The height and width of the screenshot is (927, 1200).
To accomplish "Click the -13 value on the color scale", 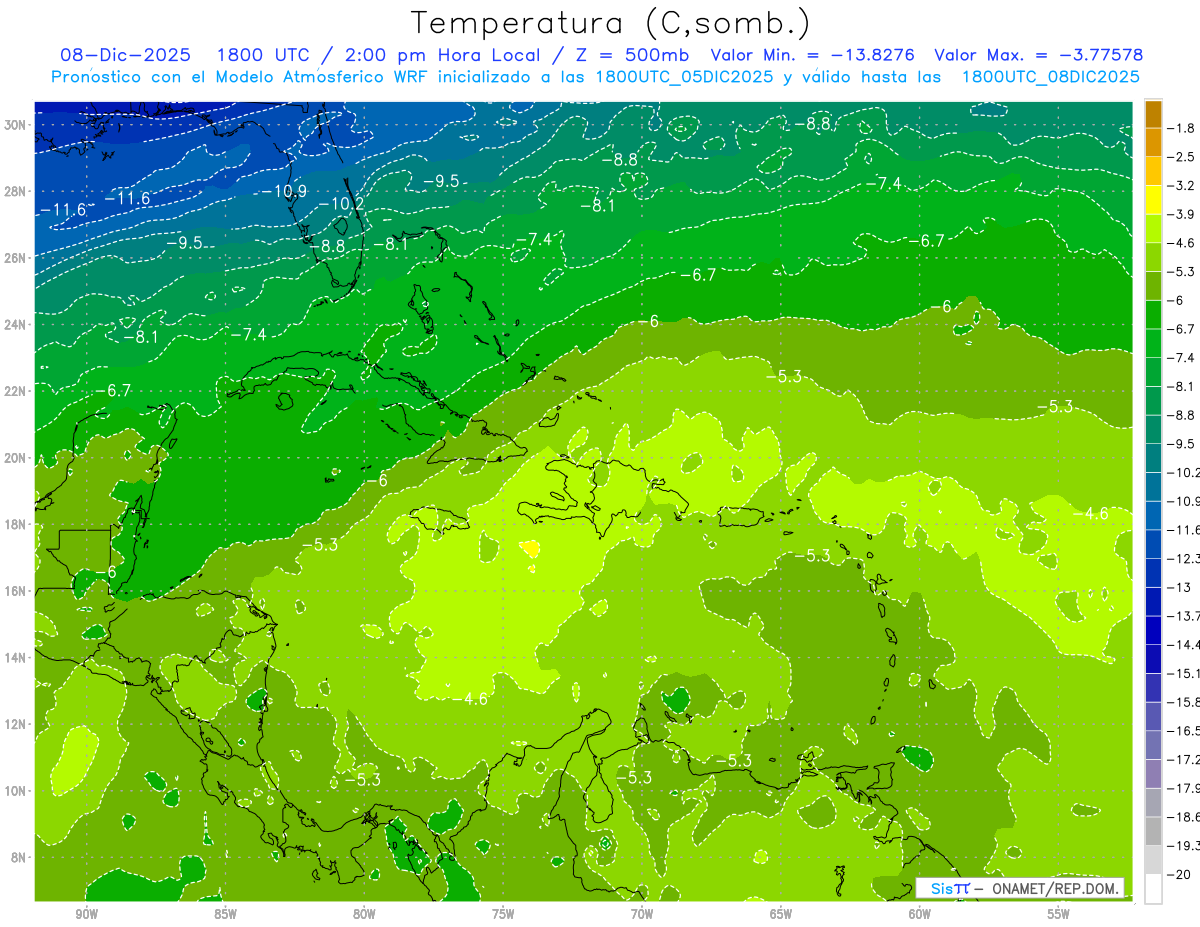I will tap(1178, 587).
